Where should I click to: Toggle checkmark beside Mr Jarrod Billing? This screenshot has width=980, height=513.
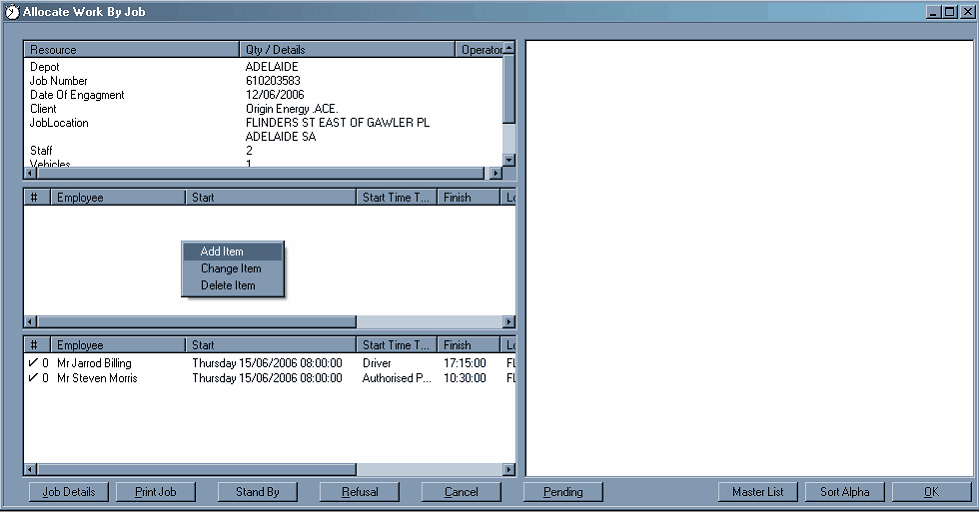point(33,364)
